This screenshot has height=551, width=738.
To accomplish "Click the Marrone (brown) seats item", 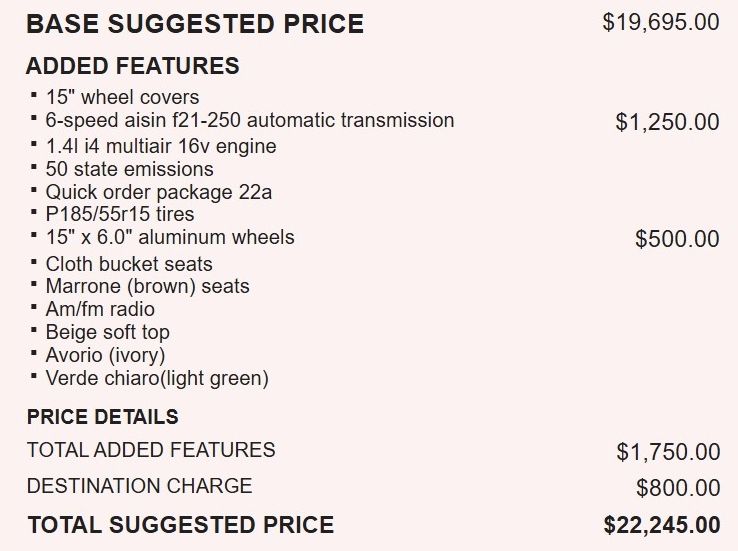I will [147, 286].
